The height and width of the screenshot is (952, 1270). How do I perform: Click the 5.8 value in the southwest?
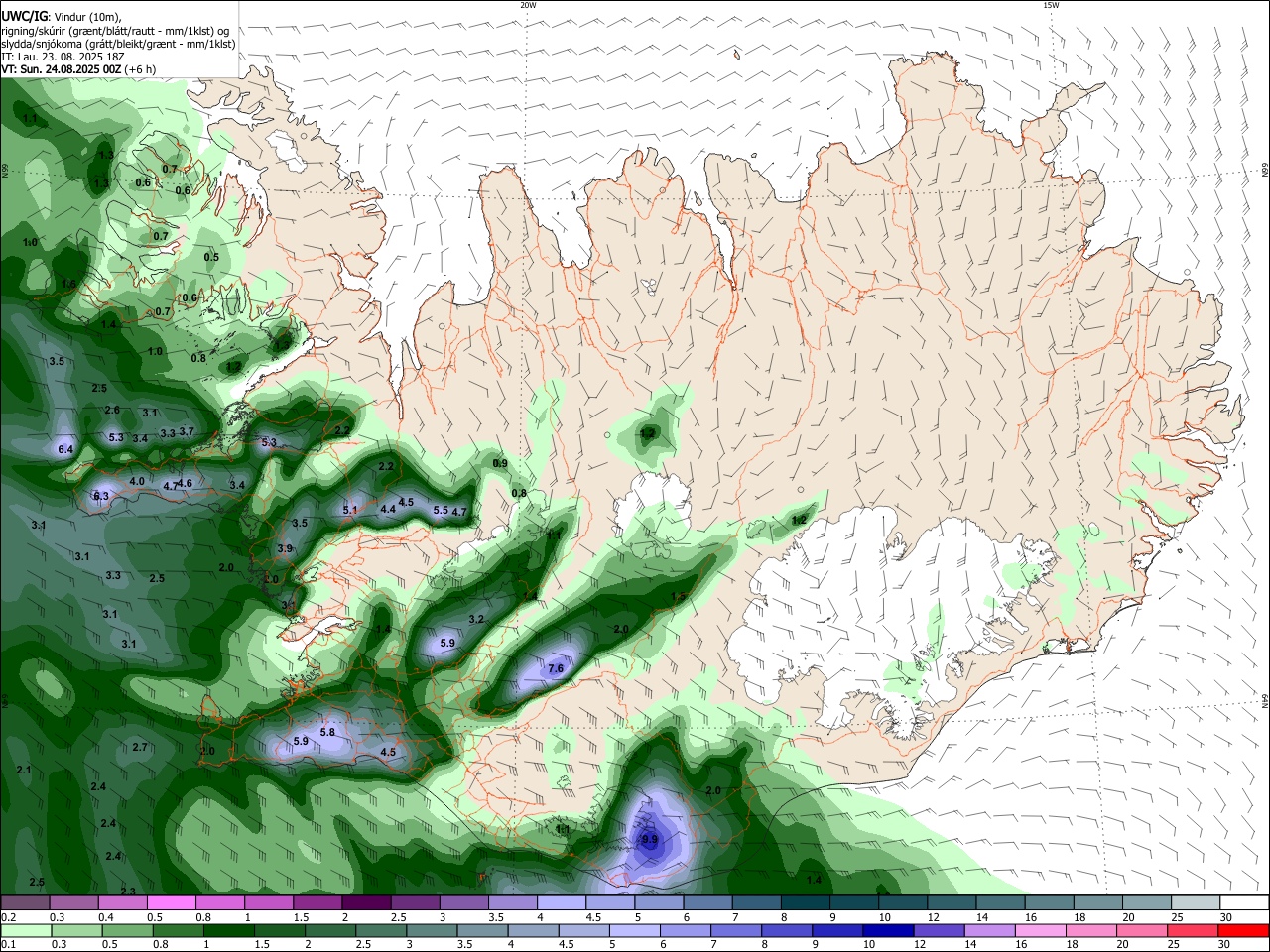328,732
